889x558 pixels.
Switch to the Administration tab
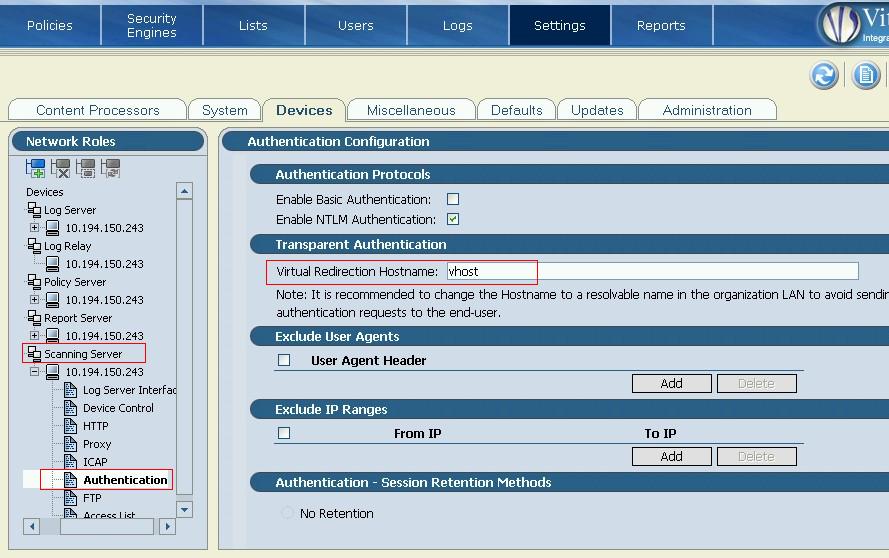[706, 110]
